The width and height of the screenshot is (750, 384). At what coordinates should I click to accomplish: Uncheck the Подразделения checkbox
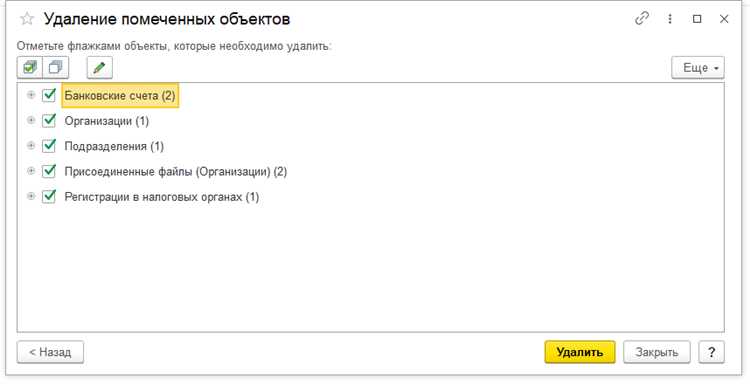[49, 146]
